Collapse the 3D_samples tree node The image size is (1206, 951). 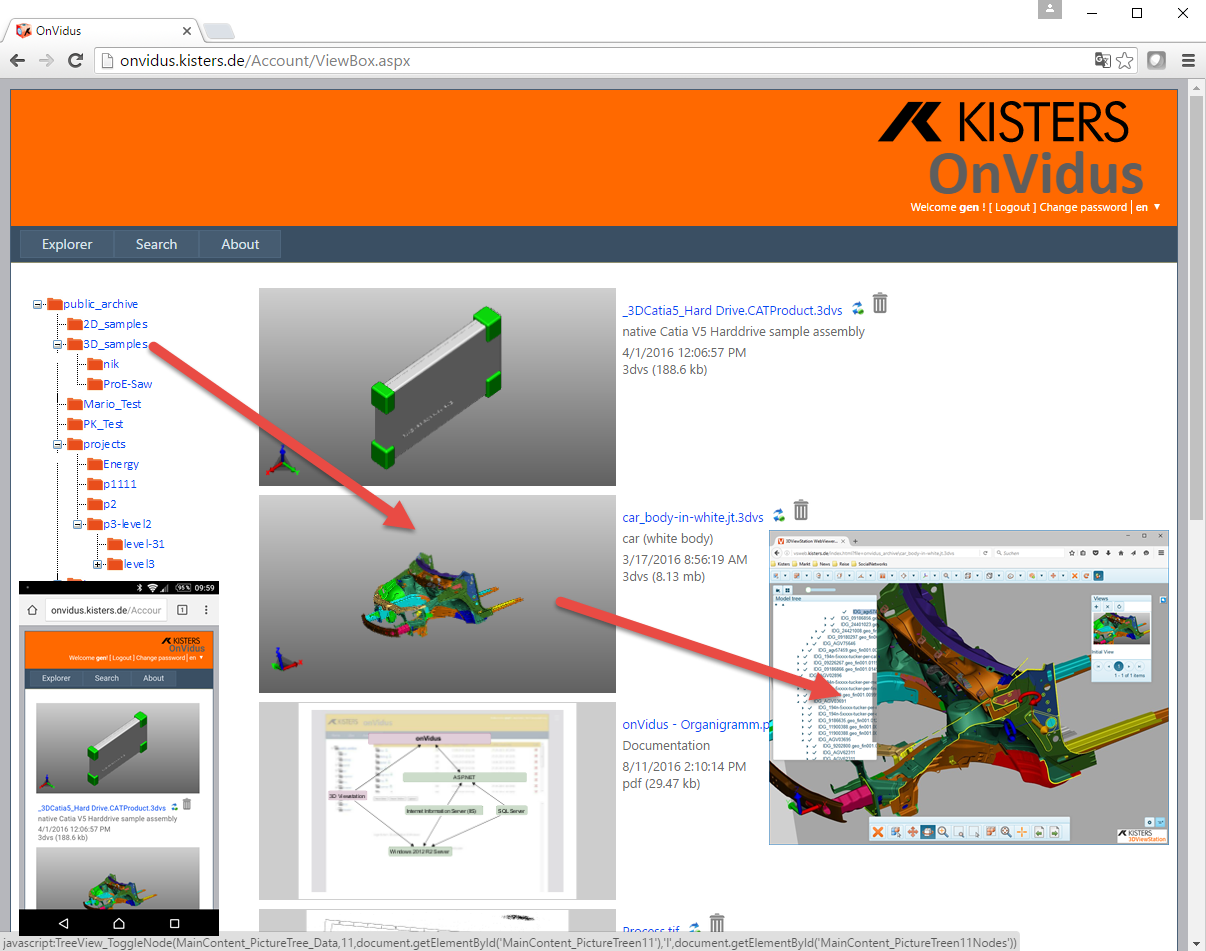click(58, 344)
